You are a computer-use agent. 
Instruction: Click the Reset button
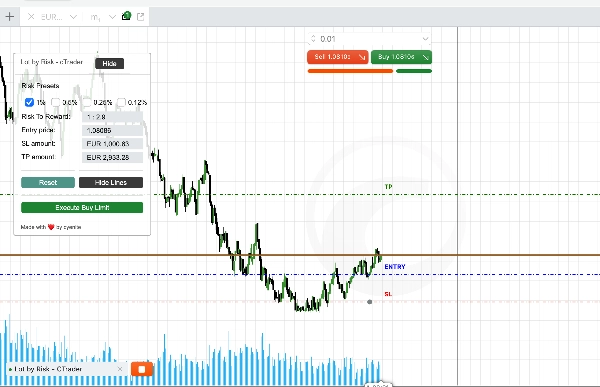click(48, 183)
